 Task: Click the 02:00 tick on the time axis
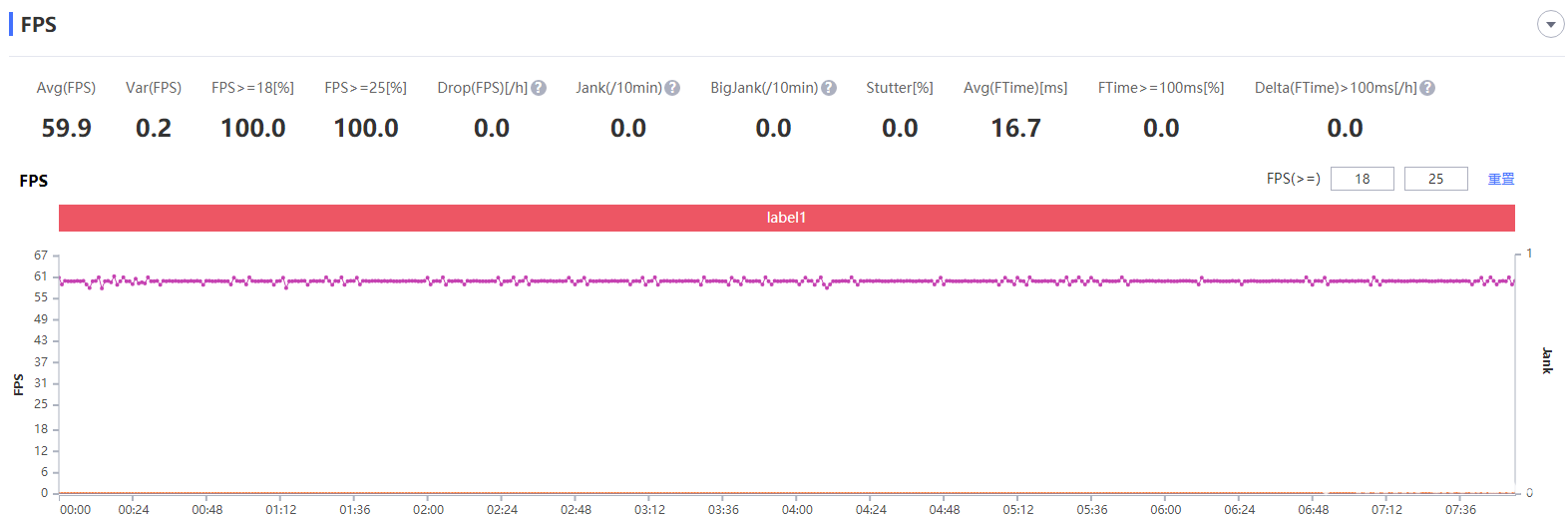[x=428, y=509]
